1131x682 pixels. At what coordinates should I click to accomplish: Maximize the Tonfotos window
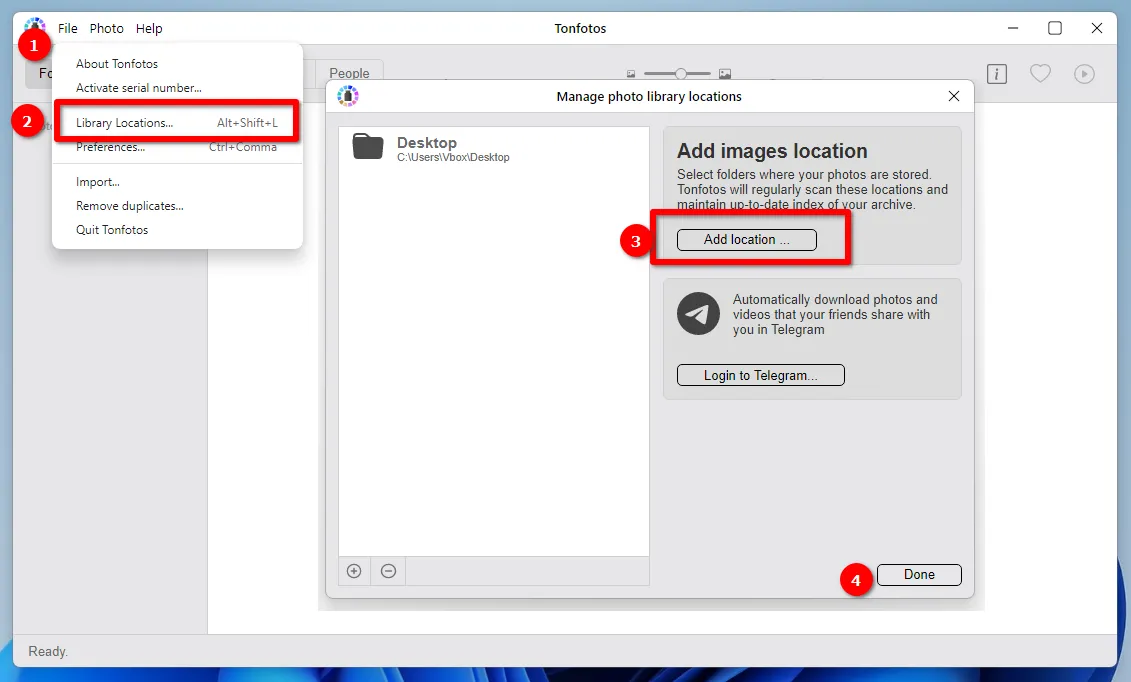pos(1055,28)
